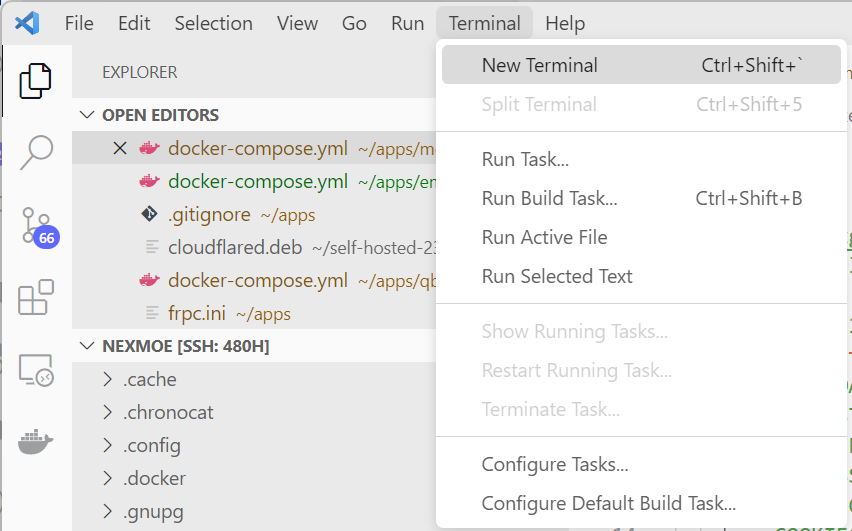852x531 pixels.
Task: Open the Explorer view in activity bar
Action: (36, 81)
